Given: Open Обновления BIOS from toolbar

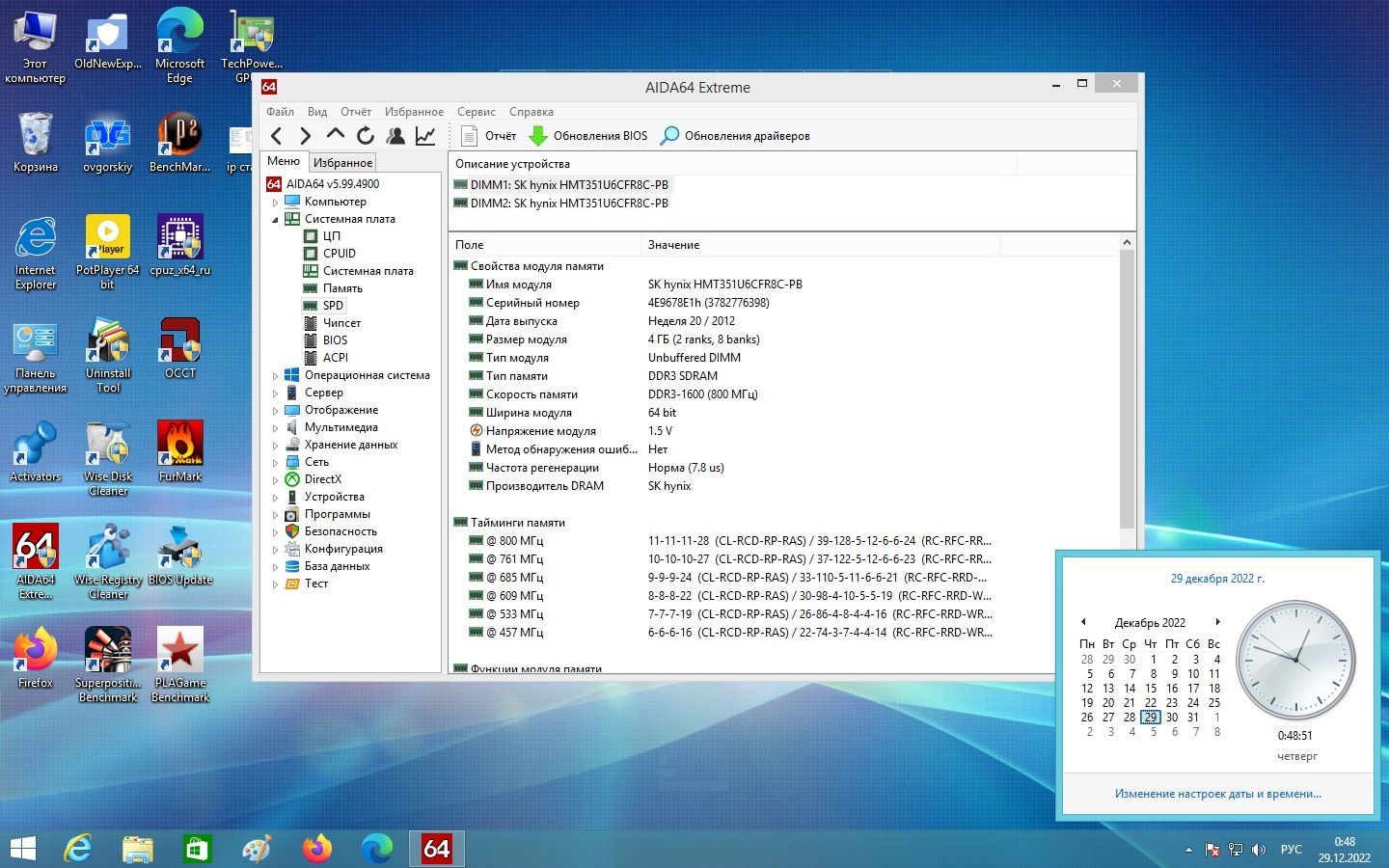Looking at the screenshot, I should (x=588, y=136).
